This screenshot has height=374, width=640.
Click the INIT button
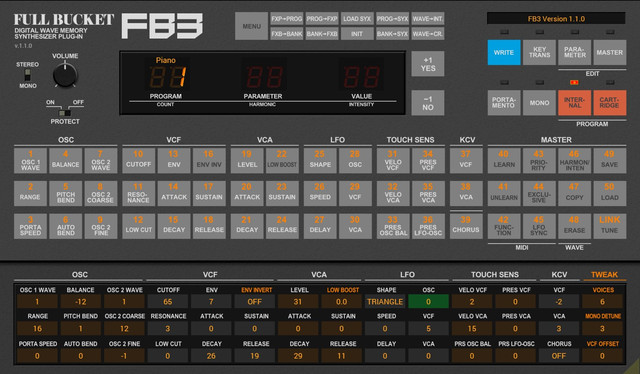357,34
